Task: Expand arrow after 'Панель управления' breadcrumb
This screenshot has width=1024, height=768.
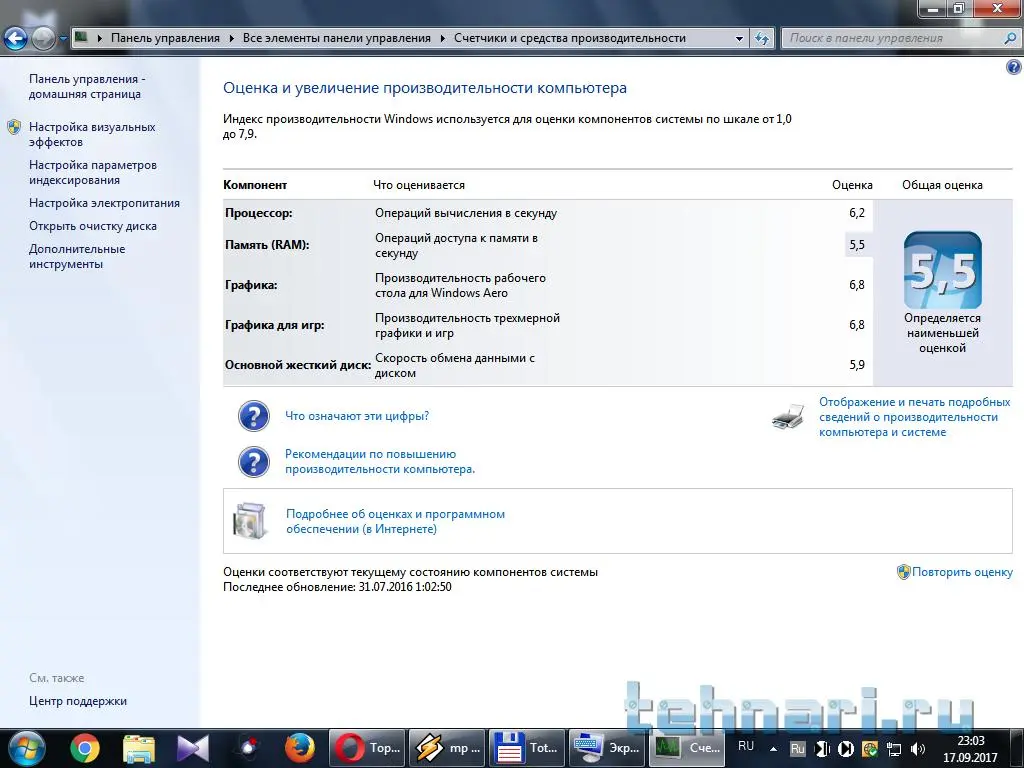Action: coord(231,39)
